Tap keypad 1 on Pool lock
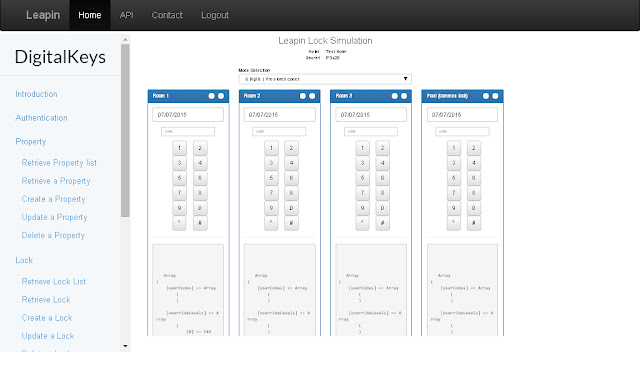 (x=454, y=148)
